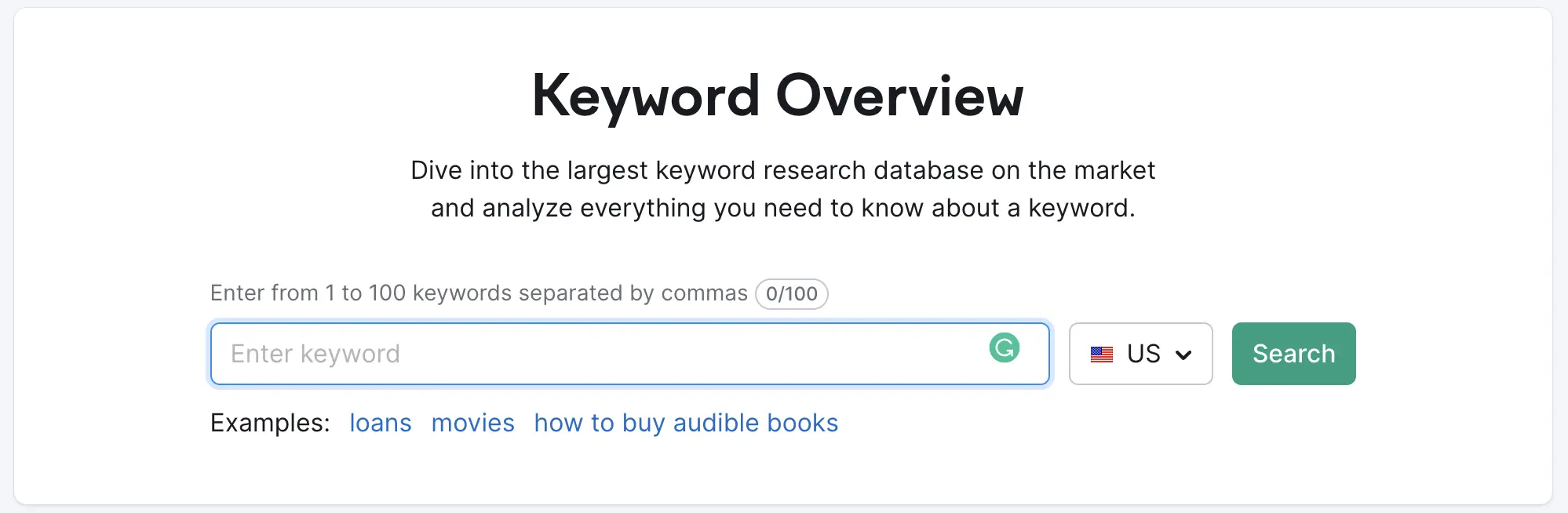Click the chevron arrow beside US
Viewport: 1568px width, 513px height.
(1183, 355)
